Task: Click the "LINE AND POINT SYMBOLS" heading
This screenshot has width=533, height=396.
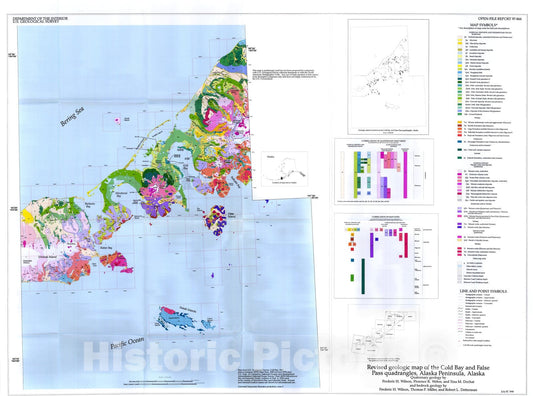Action: click(x=483, y=291)
